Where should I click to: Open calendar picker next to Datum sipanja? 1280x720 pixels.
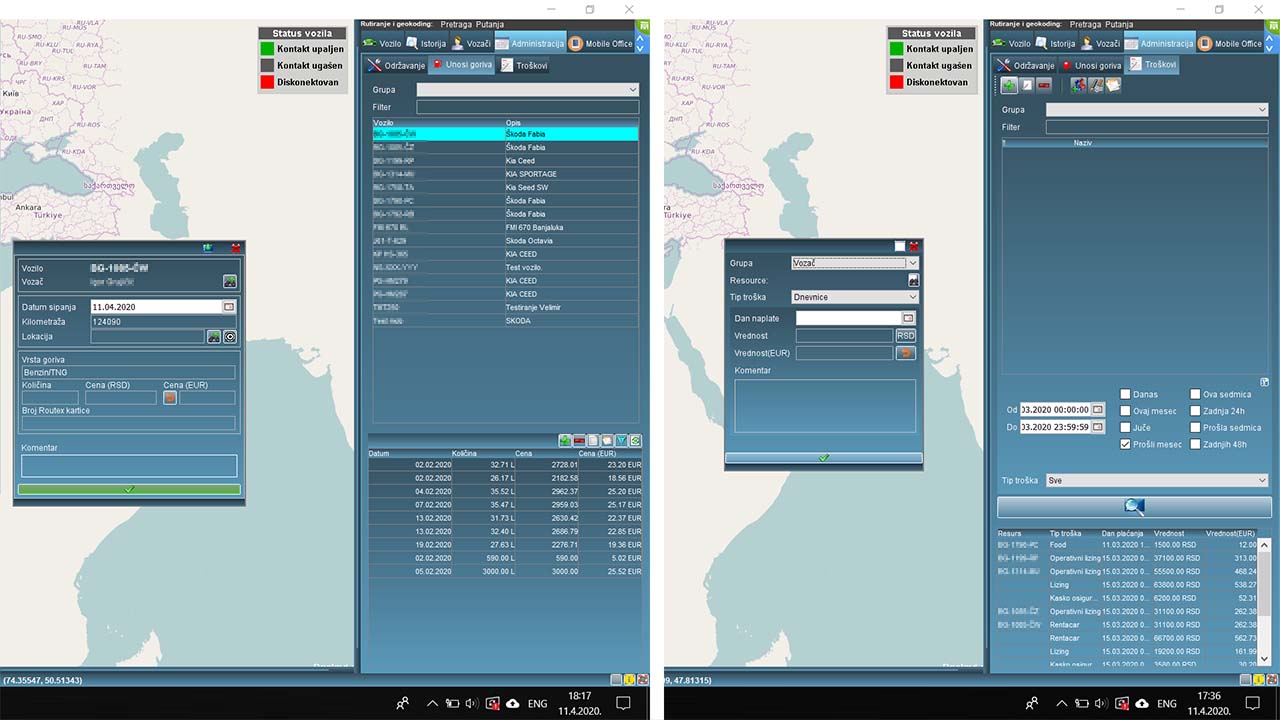[229, 307]
